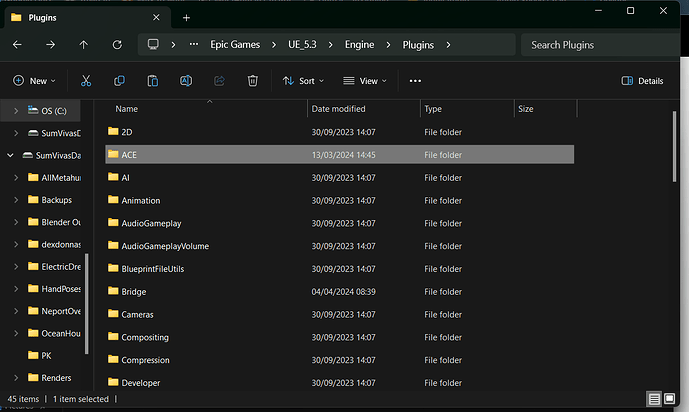Expand the AllMetahu folder node

click(x=16, y=177)
